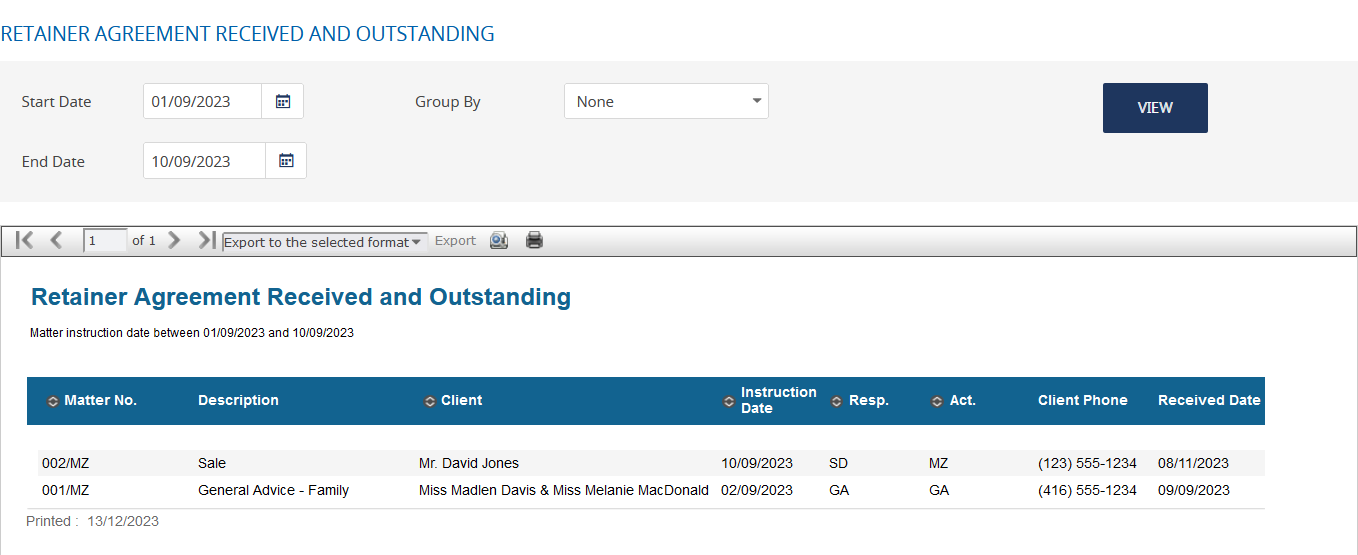Sort by Resp. column
The image size is (1358, 555).
coord(837,401)
